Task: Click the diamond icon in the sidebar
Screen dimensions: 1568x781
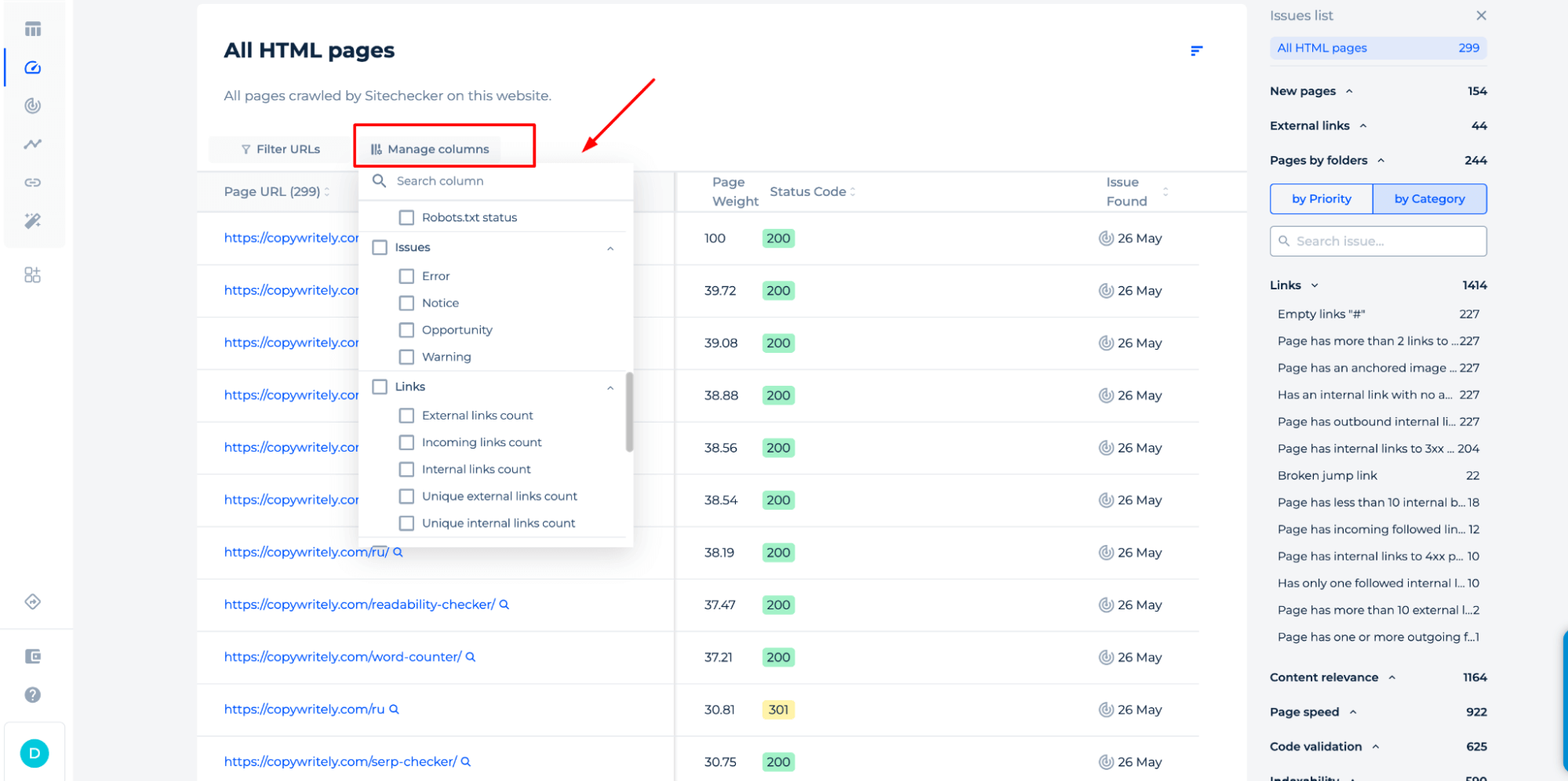Action: (x=32, y=601)
